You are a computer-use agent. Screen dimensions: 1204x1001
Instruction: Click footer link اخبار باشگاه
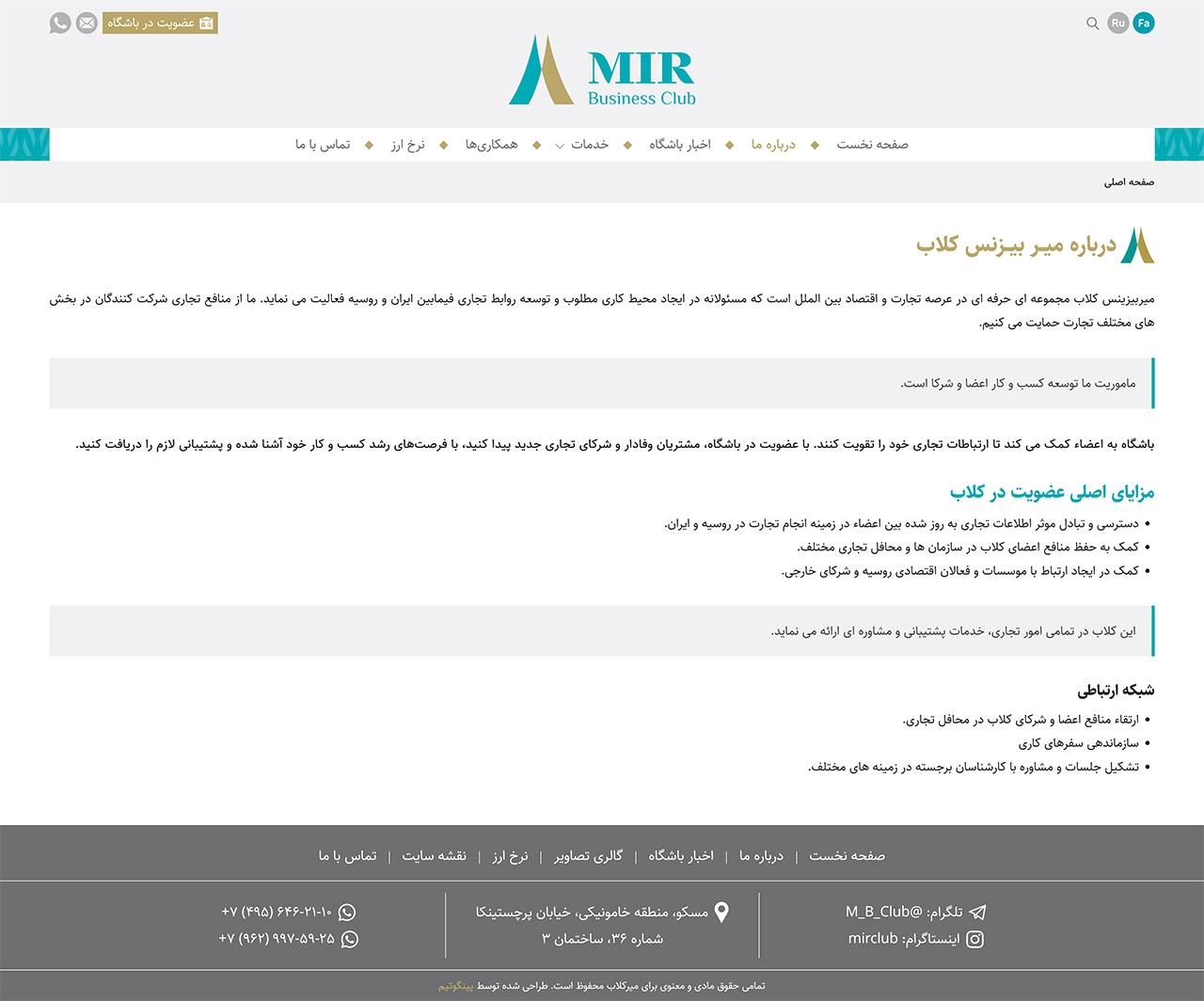(x=681, y=856)
